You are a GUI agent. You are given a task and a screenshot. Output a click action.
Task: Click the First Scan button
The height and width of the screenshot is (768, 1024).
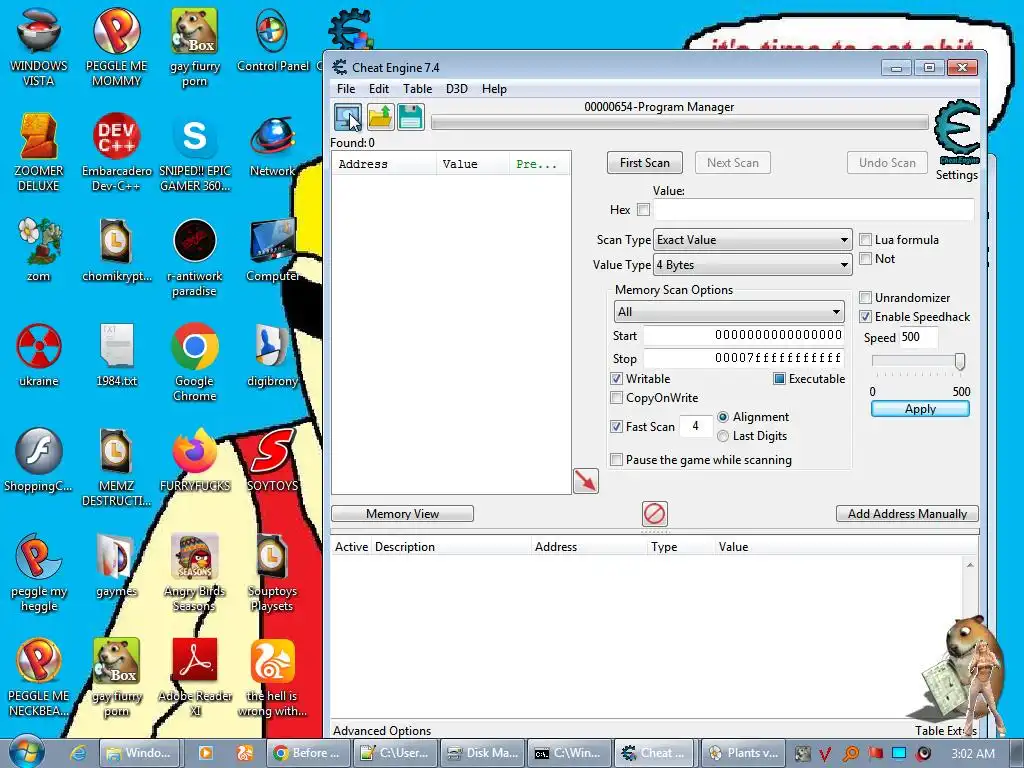(x=645, y=163)
